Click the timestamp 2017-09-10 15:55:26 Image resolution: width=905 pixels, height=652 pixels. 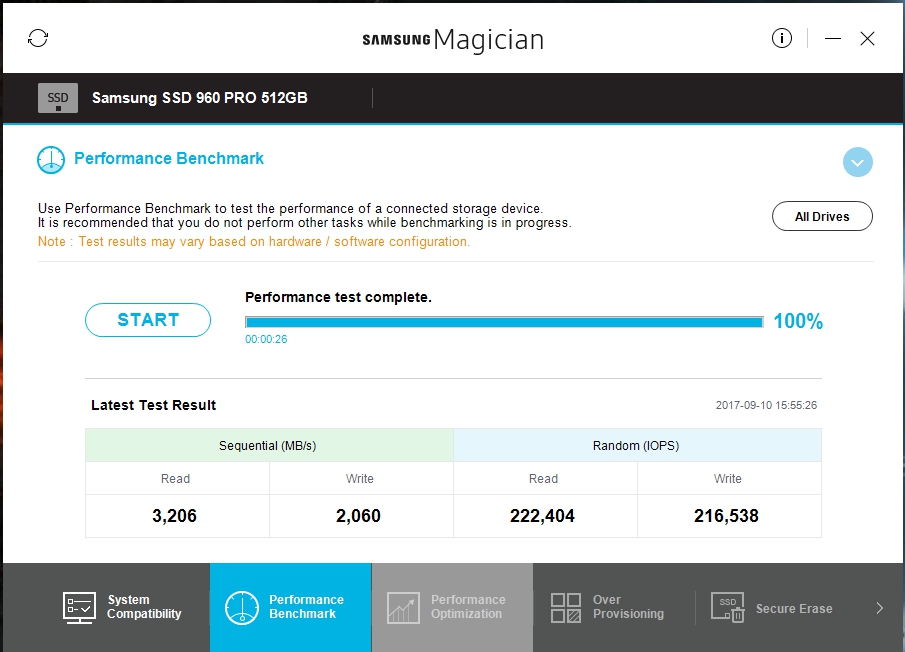(766, 405)
